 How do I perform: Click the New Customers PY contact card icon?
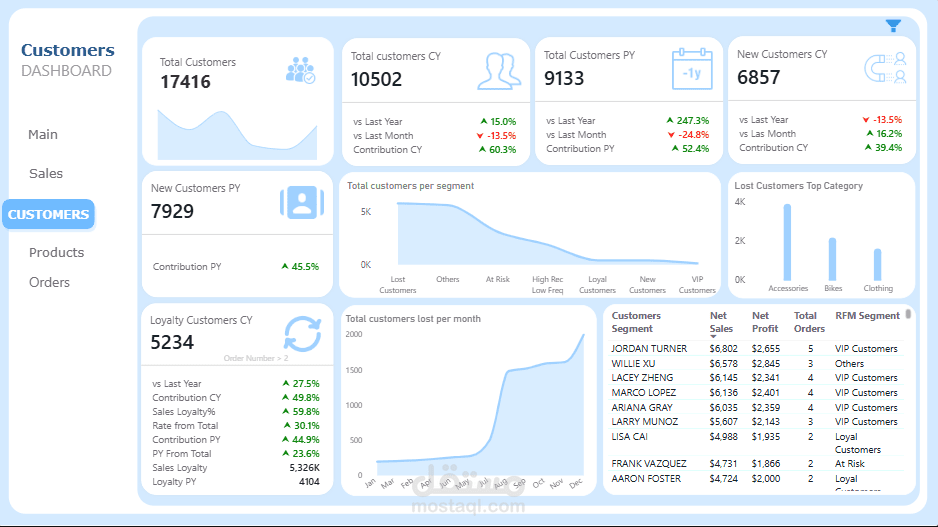point(302,202)
